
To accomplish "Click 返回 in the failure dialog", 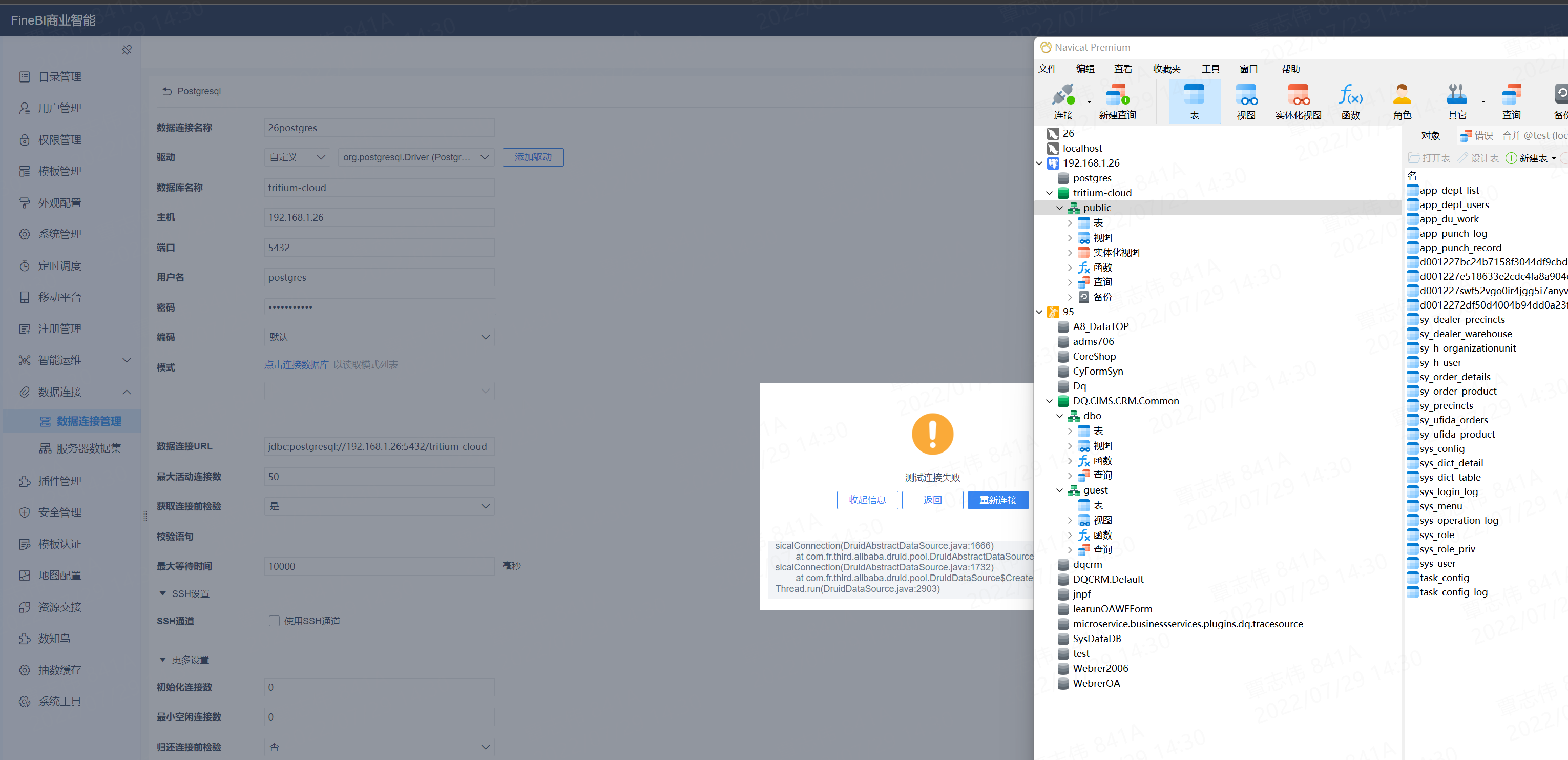I will pyautogui.click(x=932, y=500).
